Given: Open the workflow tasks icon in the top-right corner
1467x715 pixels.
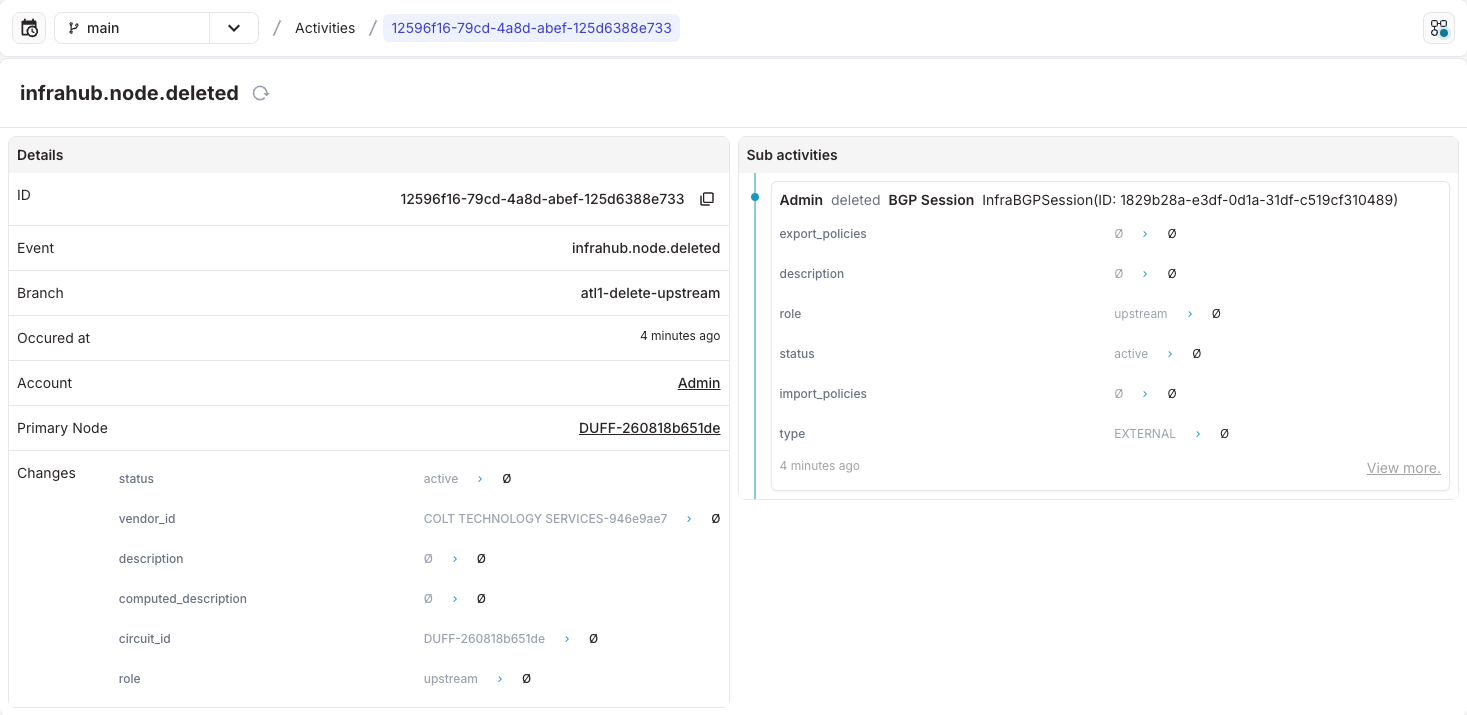Looking at the screenshot, I should 1438,27.
